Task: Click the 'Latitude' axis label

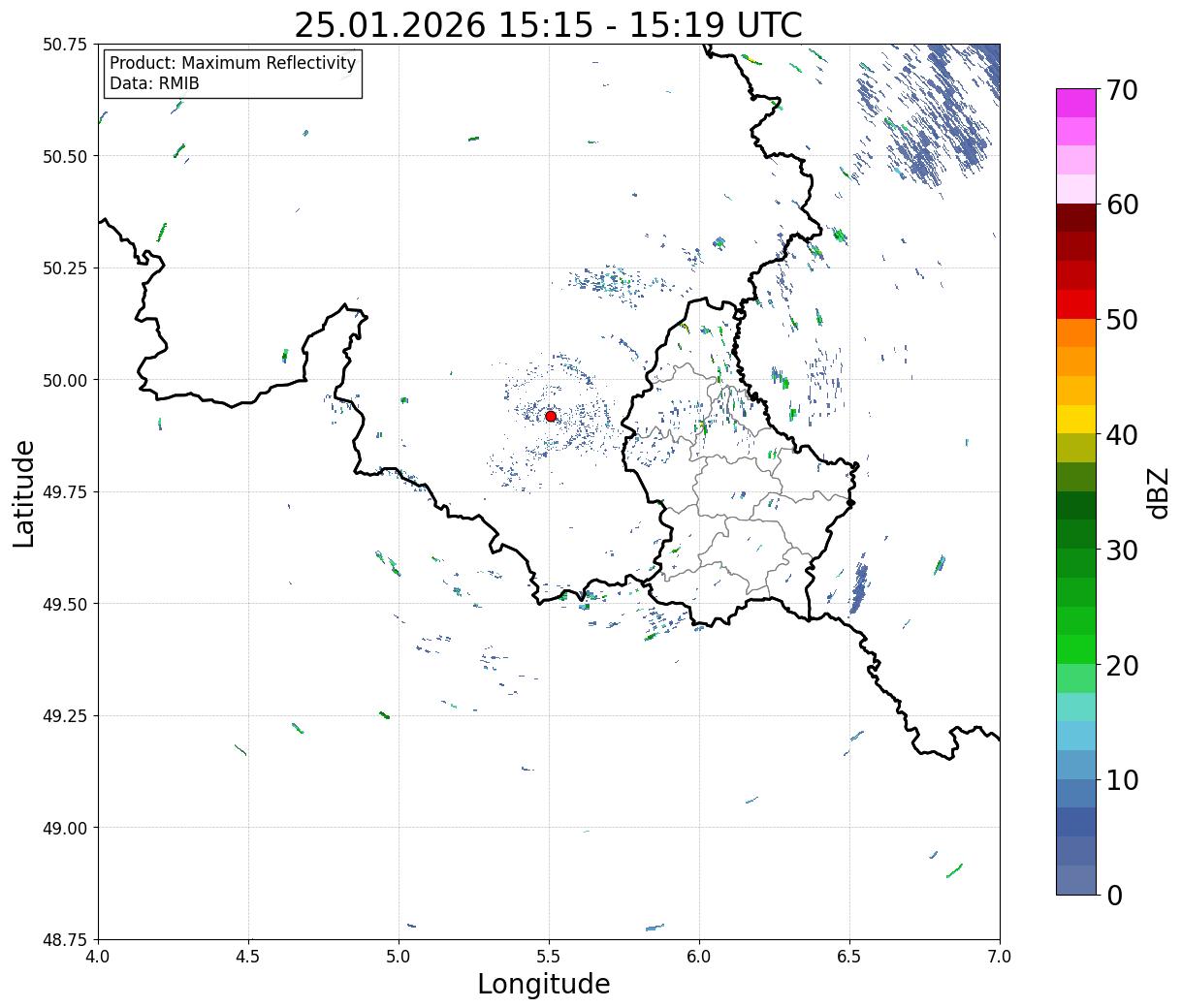Action: point(24,493)
